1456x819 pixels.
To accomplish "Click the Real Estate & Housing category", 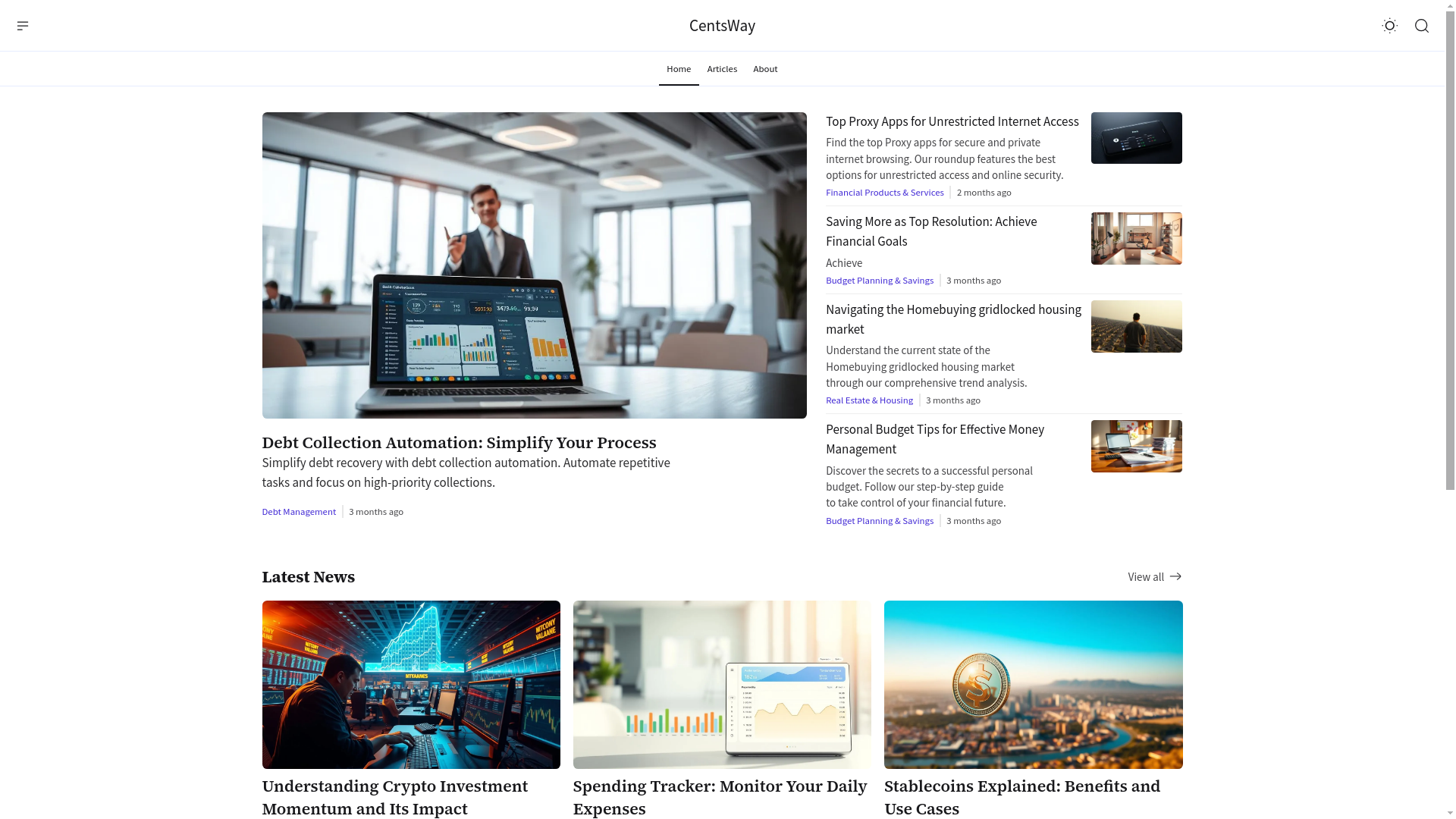I will [x=869, y=400].
